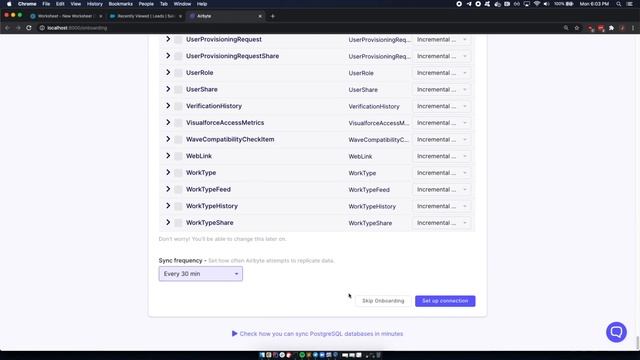640x360 pixels.
Task: Switch to the Worksheet browser tab
Action: pos(65,16)
